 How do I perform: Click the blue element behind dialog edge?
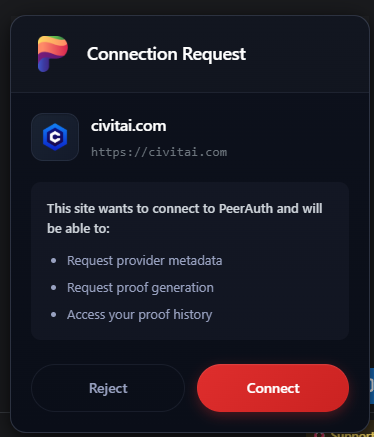[x=372, y=386]
